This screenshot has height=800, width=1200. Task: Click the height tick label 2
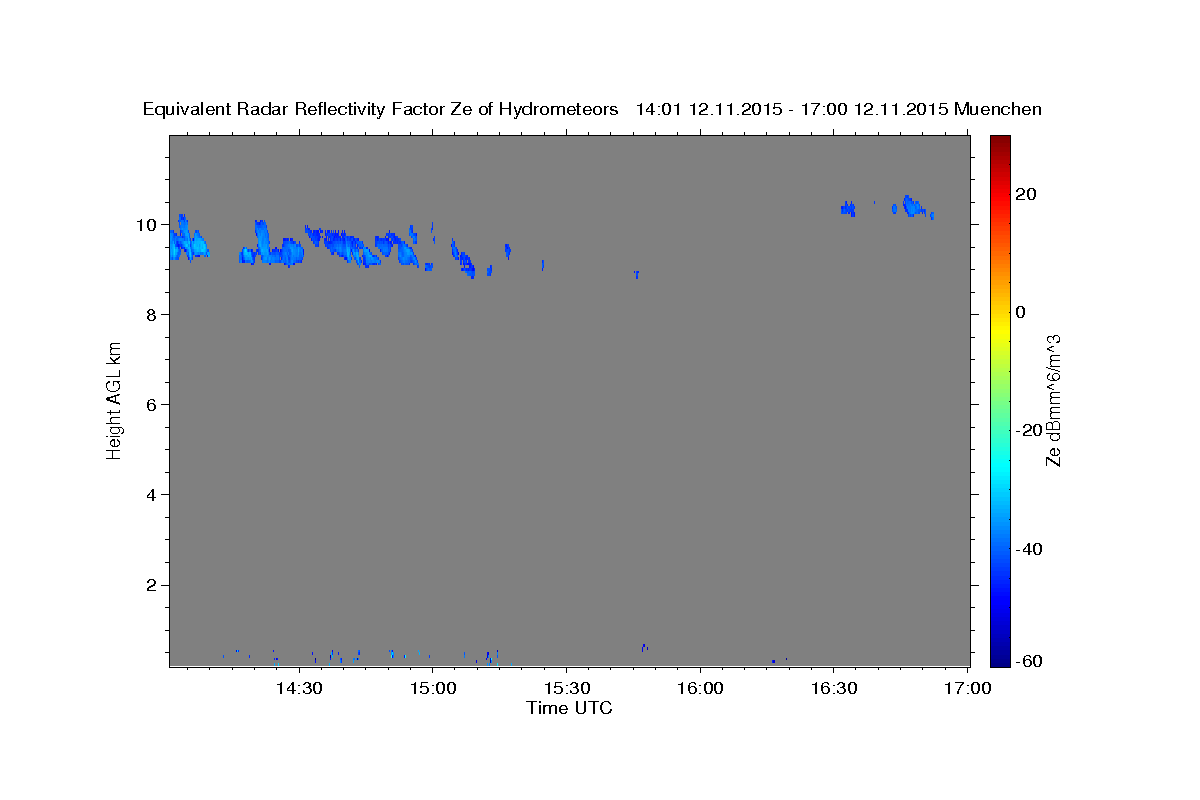151,585
